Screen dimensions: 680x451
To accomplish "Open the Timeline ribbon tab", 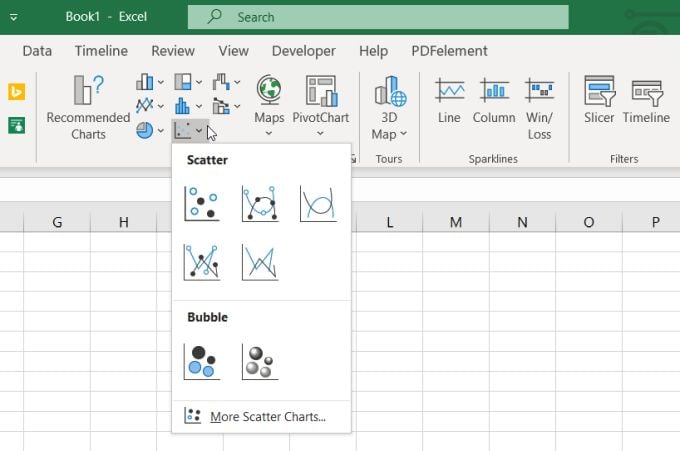I will point(101,51).
